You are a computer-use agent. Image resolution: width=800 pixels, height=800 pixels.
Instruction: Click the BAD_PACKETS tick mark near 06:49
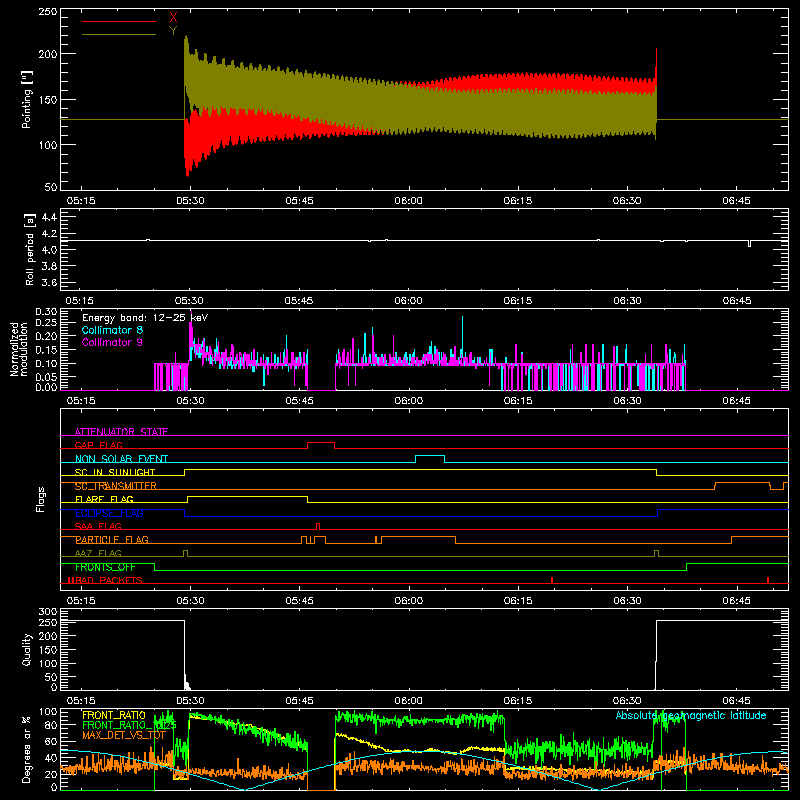[x=768, y=580]
